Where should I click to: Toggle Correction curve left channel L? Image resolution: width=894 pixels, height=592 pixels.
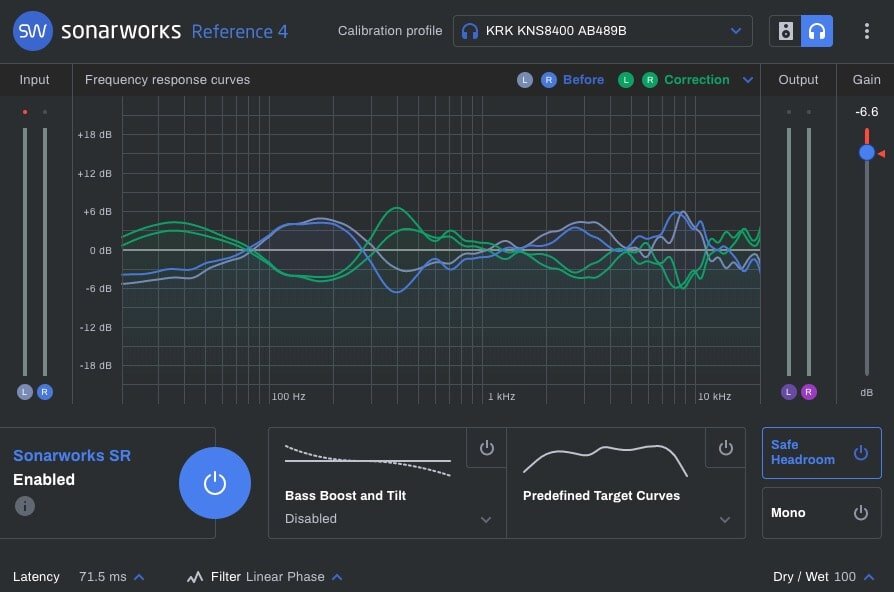[625, 80]
